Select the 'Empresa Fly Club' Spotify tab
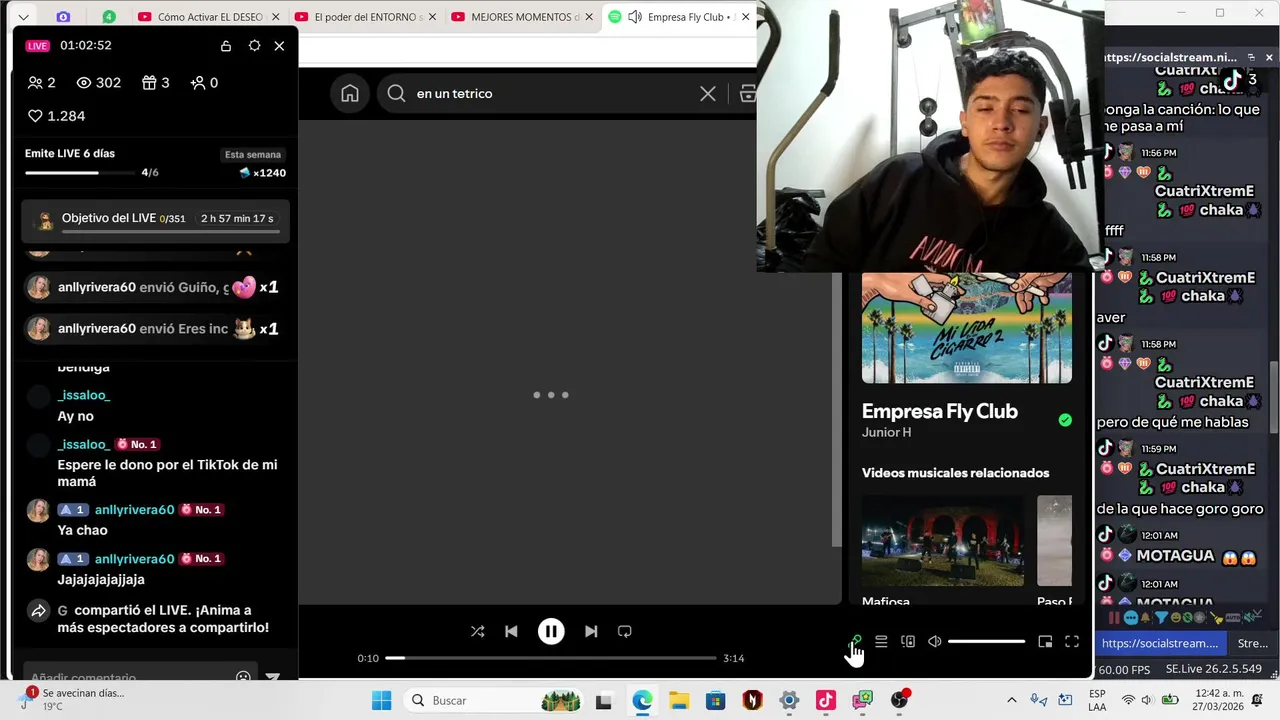Image resolution: width=1280 pixels, height=720 pixels. [x=680, y=17]
